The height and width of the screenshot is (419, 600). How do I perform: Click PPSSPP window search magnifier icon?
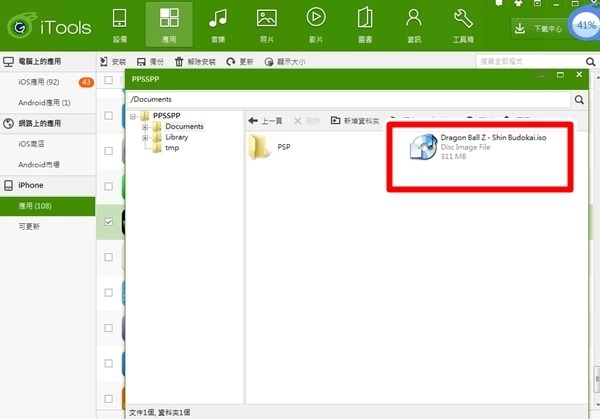(x=579, y=100)
